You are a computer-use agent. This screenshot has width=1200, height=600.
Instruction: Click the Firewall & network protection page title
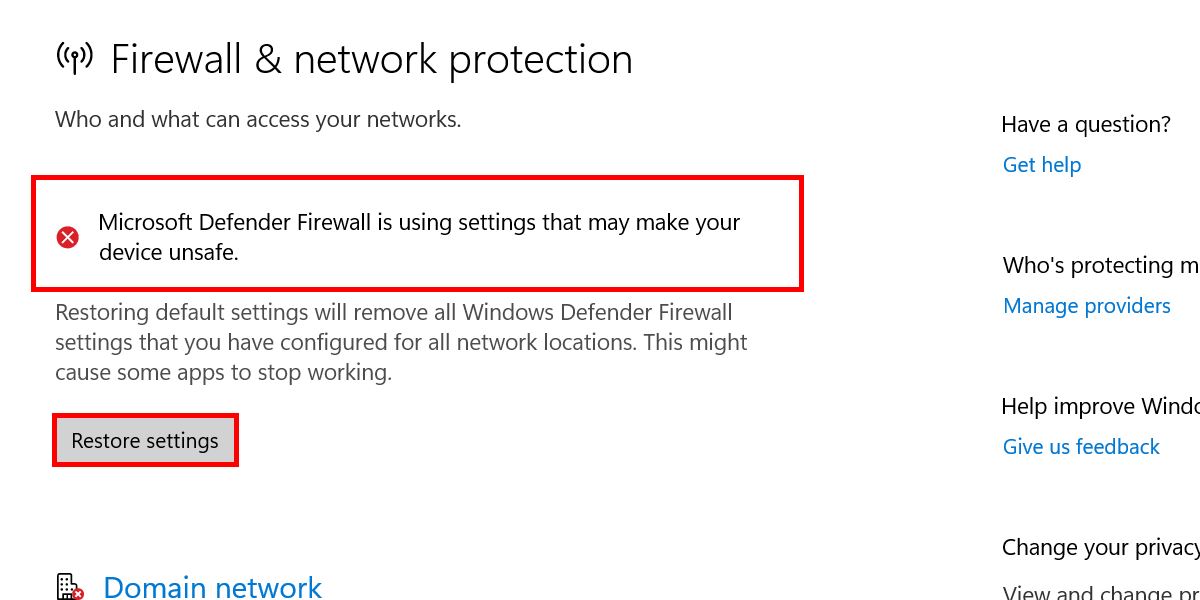[x=372, y=58]
